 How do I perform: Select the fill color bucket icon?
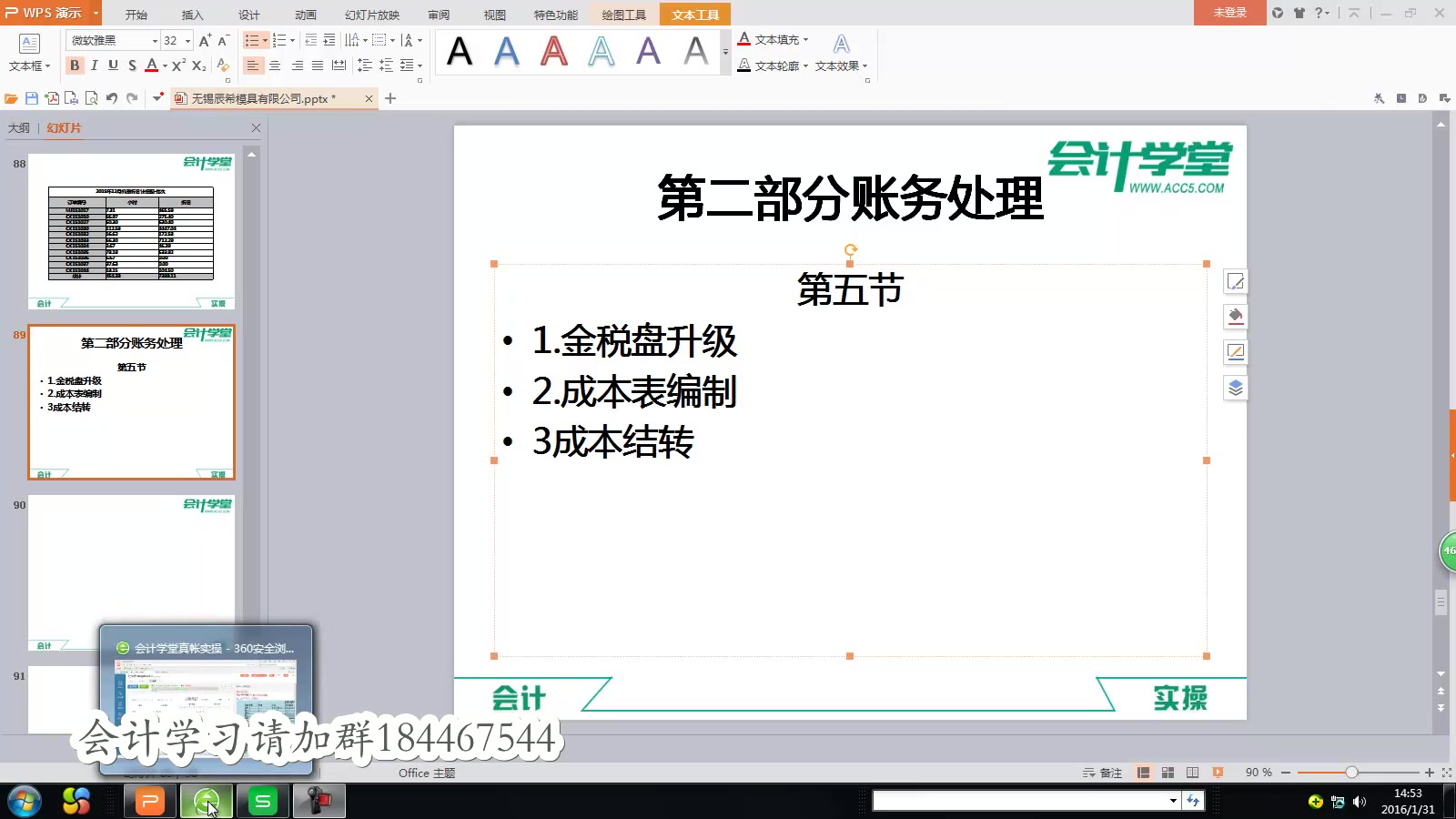[x=1235, y=317]
